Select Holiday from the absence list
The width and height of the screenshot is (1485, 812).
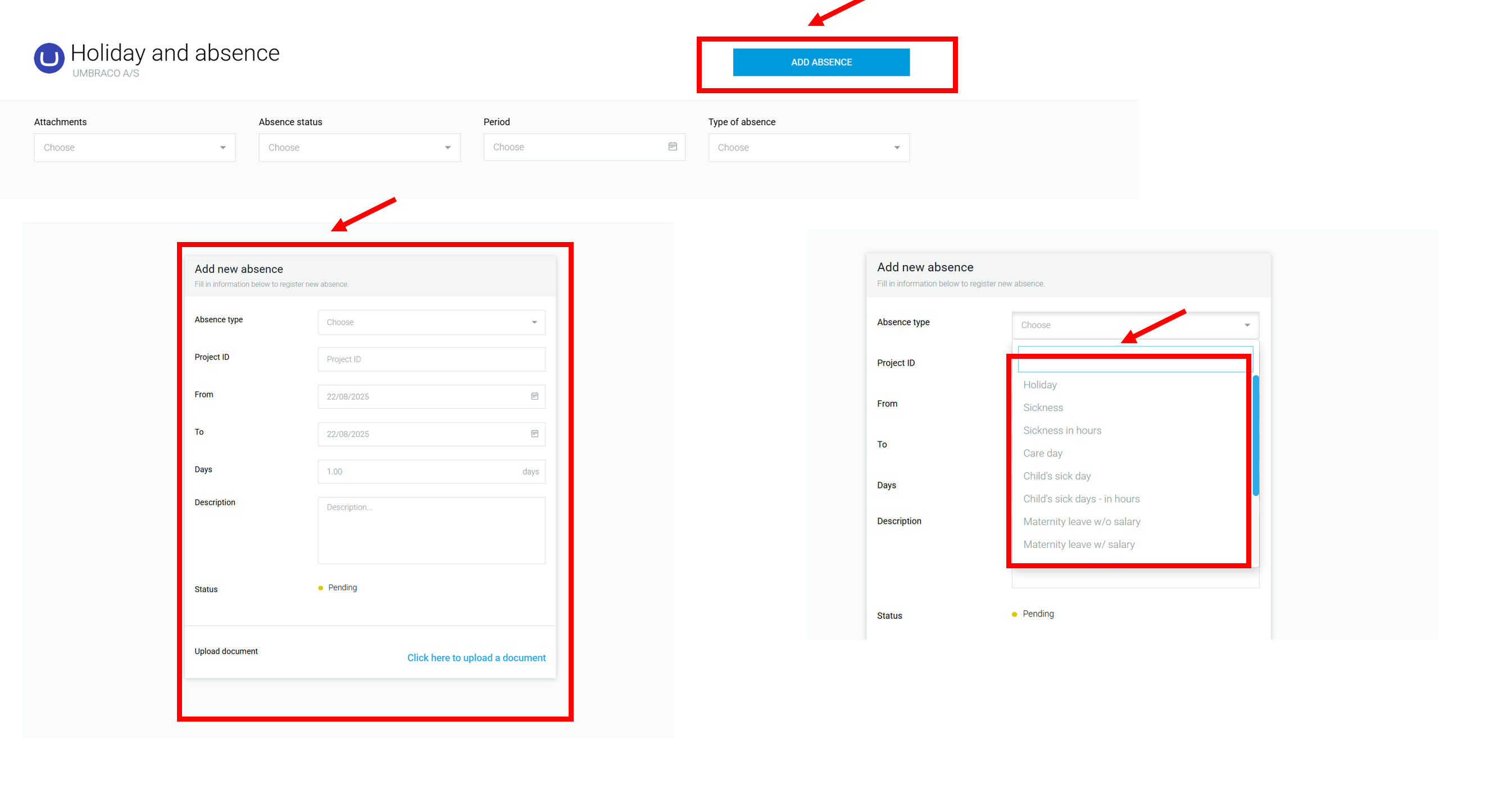[x=1039, y=385]
